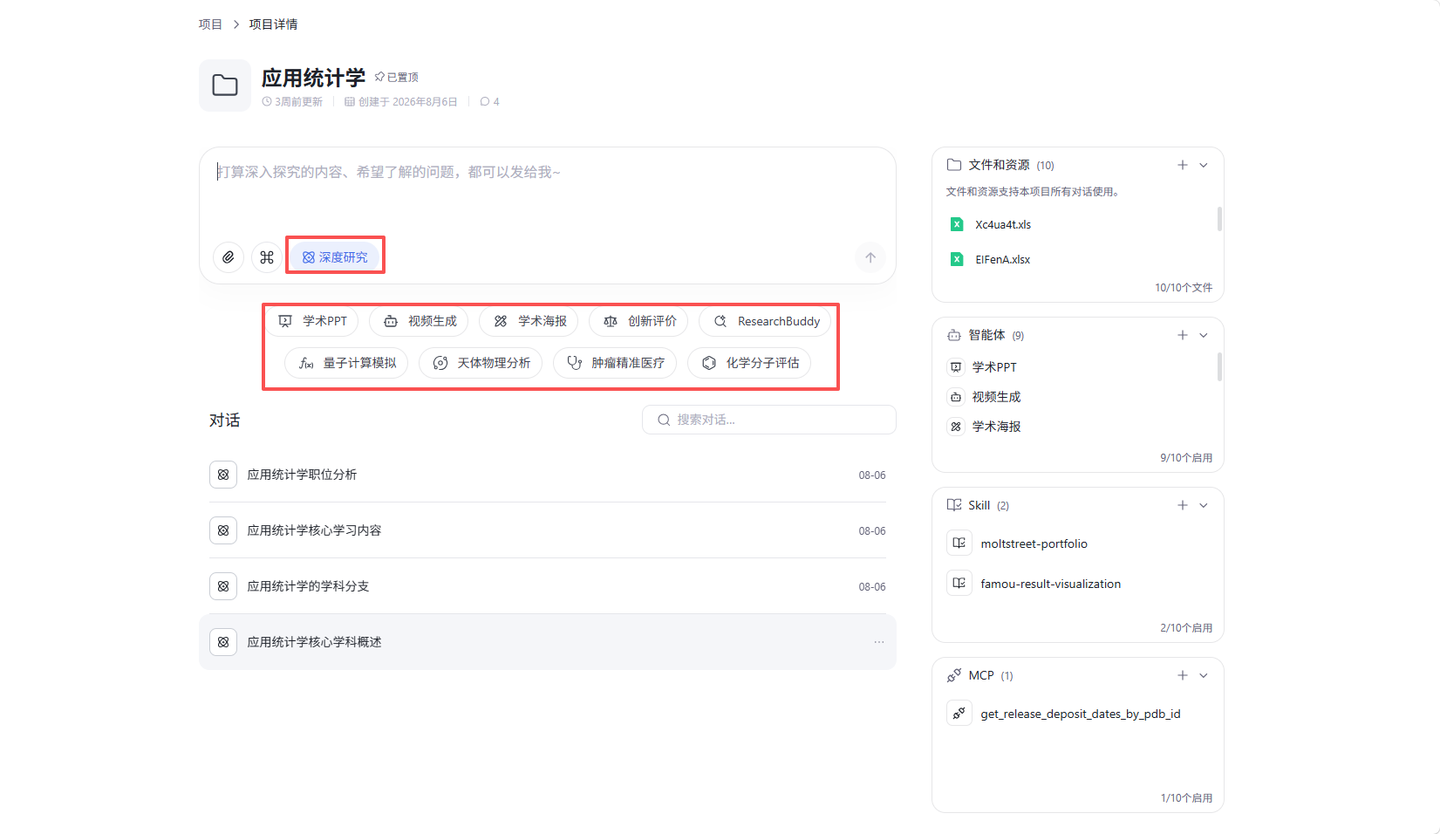Add a new agent with the 智能体 plus icon

[x=1182, y=335]
